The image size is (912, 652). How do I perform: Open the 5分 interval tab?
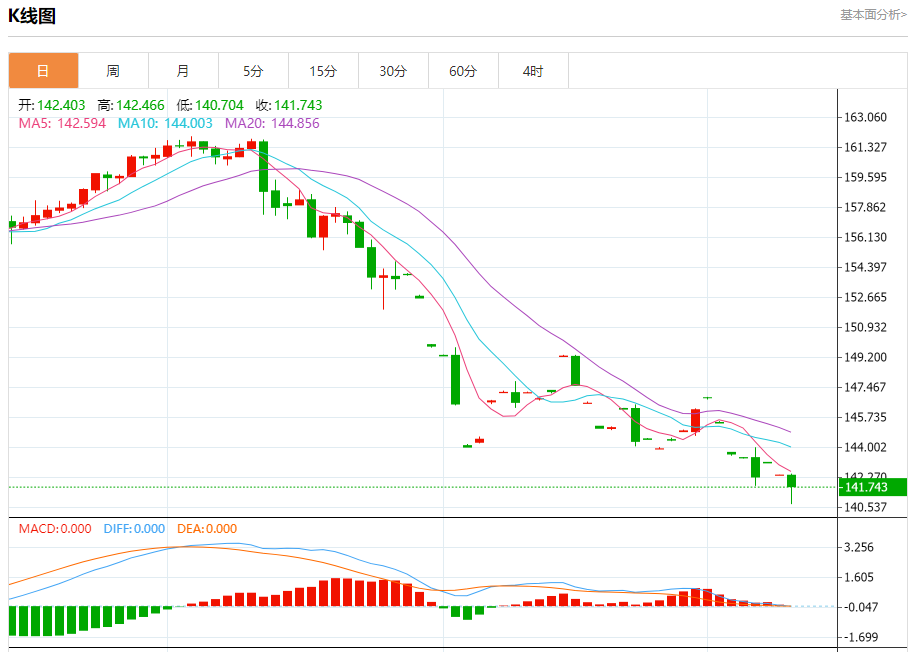click(x=253, y=71)
